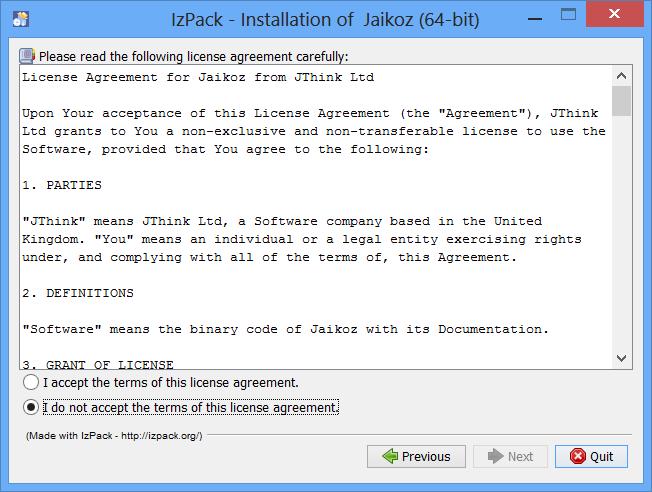This screenshot has width=652, height=492.
Task: Click the 'I accept the terms' label text
Action: 171,383
